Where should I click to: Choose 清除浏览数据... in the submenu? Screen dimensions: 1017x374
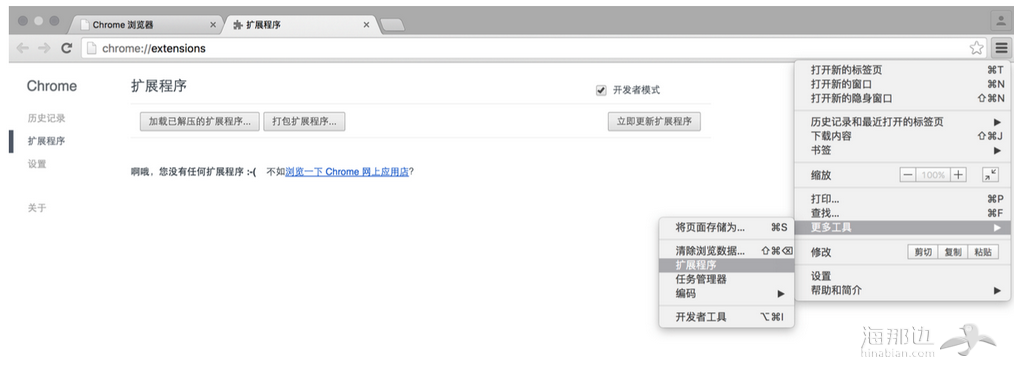tap(726, 251)
